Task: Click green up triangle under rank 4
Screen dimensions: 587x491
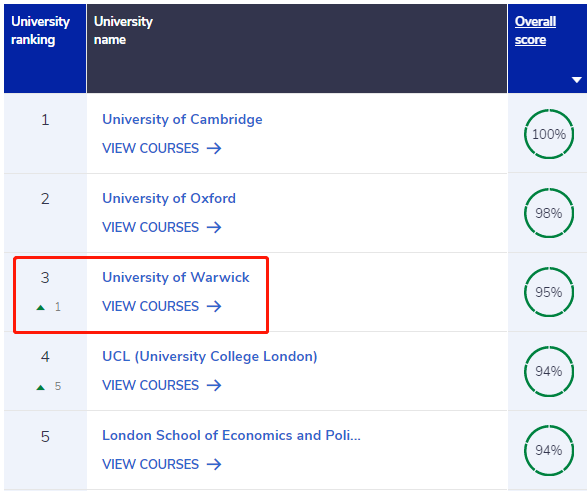Action: click(x=40, y=387)
